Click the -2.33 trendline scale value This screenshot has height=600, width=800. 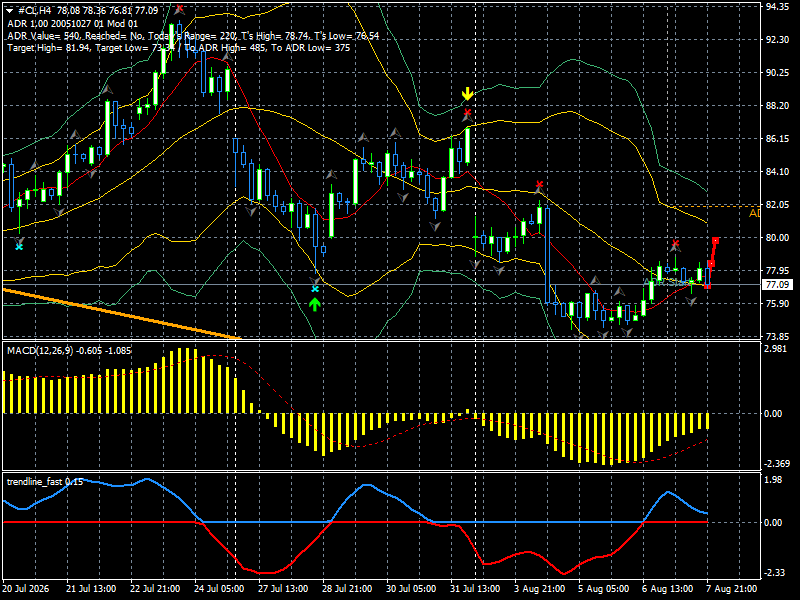(774, 573)
